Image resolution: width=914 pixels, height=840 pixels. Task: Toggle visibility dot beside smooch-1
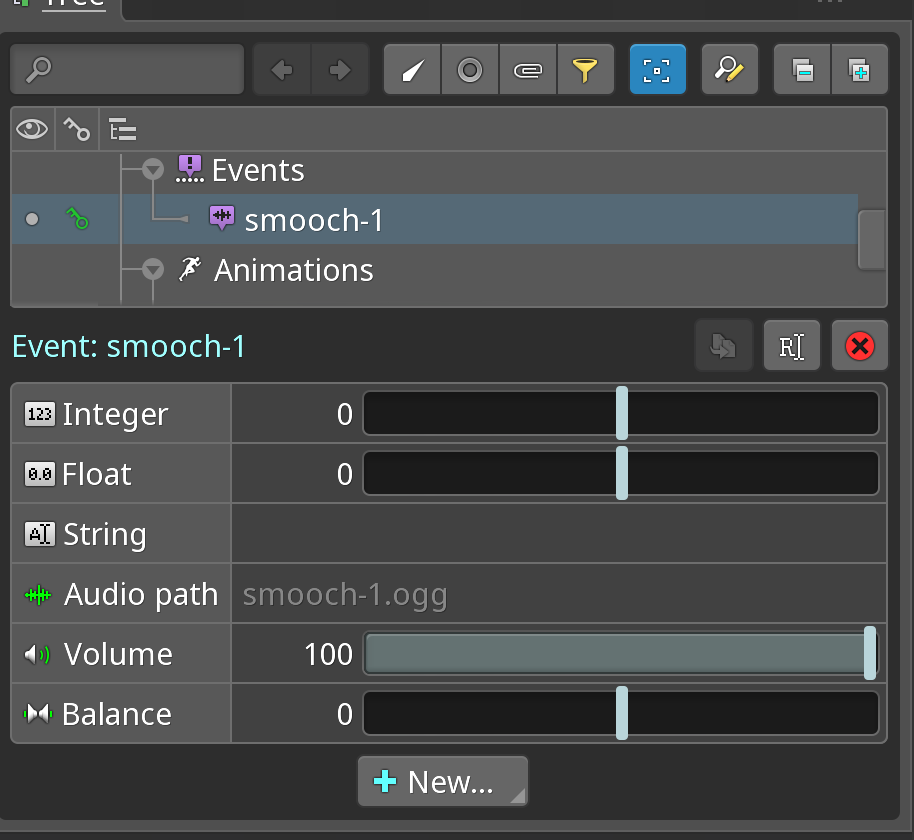click(x=31, y=219)
